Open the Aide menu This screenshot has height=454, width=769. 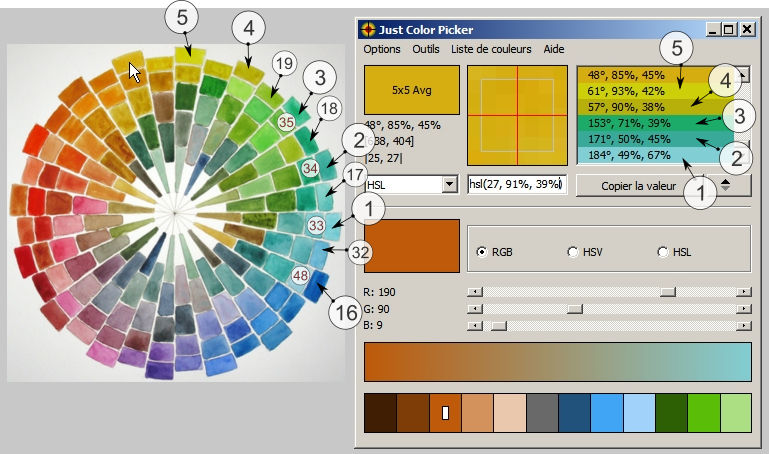(554, 49)
